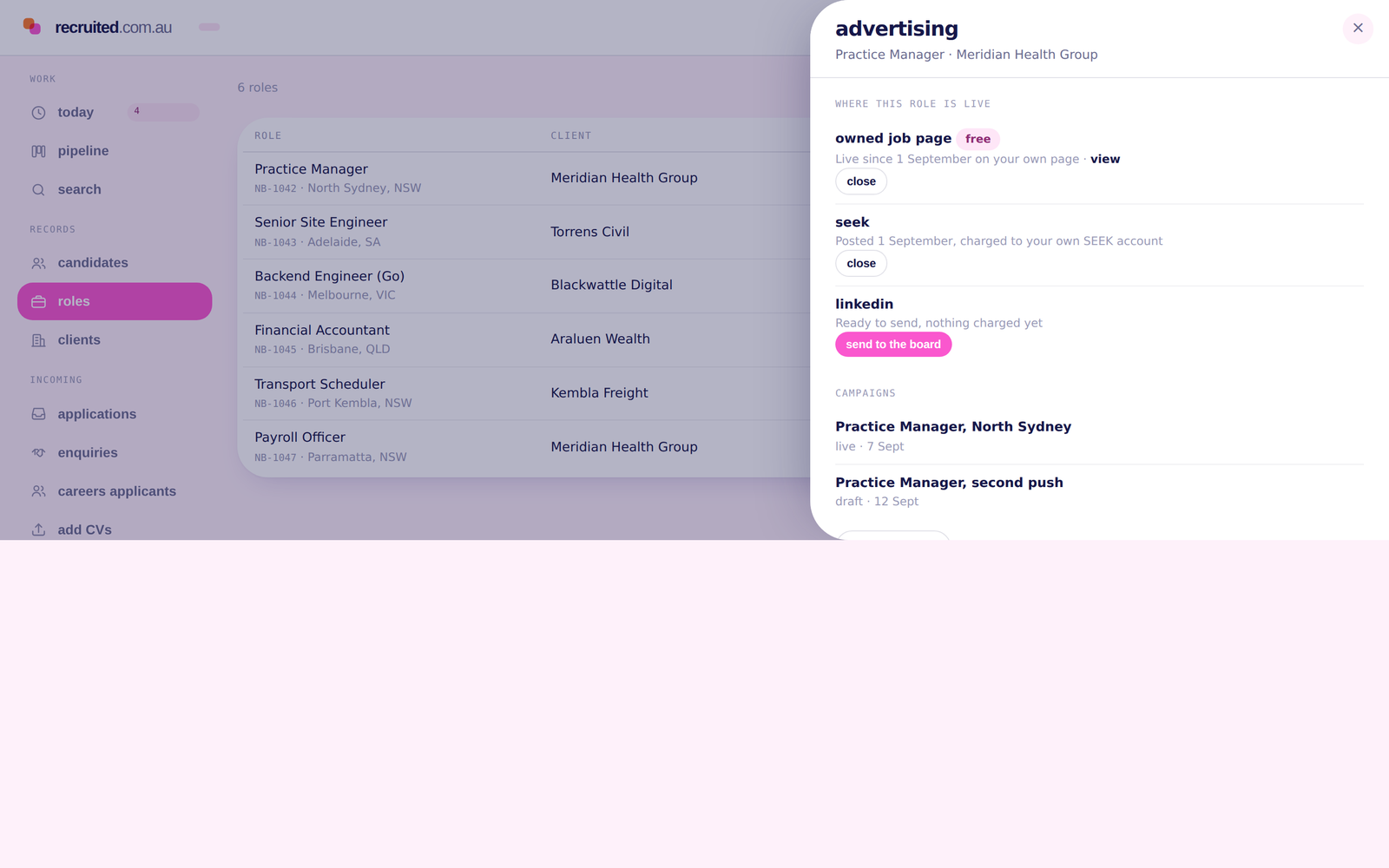
Task: Click the linkedin channel heading
Action: [x=864, y=304]
